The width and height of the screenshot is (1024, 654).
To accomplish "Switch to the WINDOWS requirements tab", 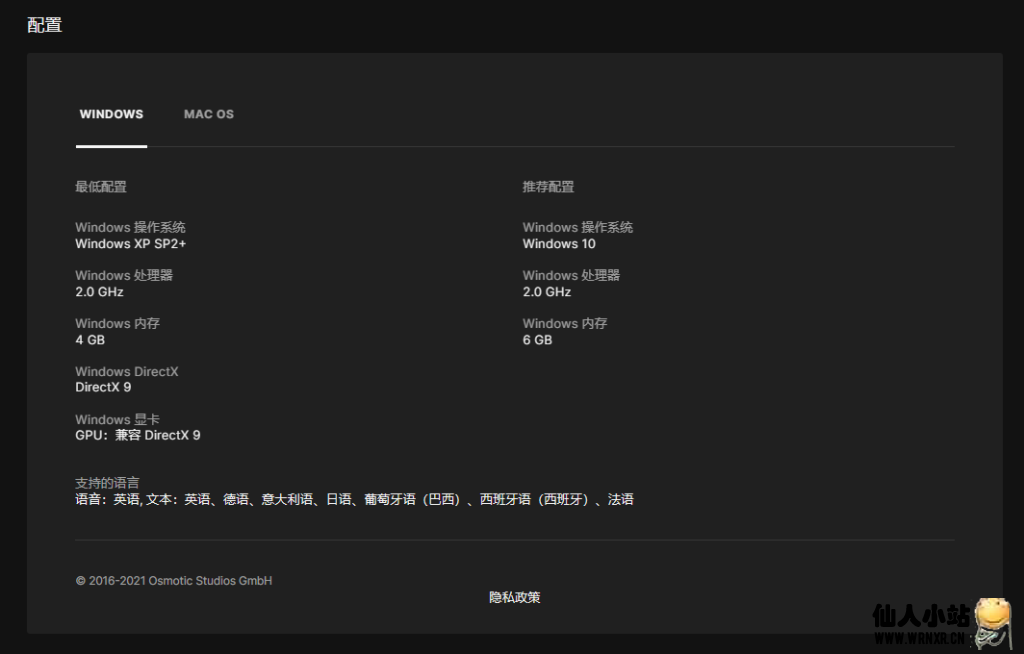I will 111,114.
